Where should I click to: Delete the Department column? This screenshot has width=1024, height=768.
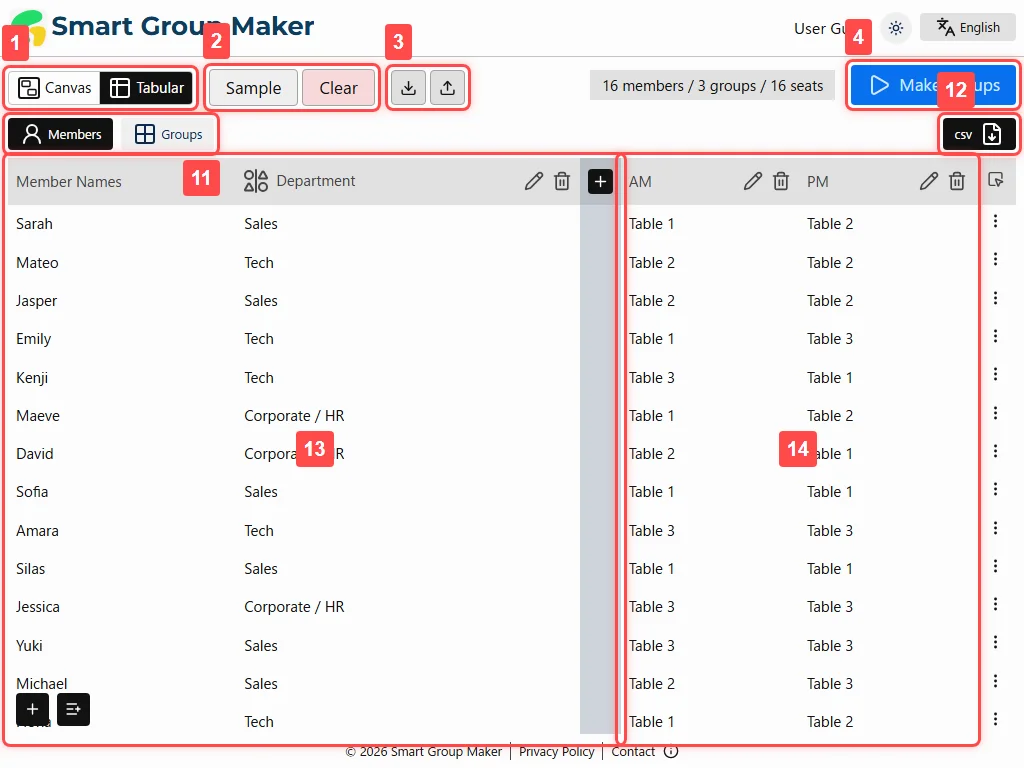point(562,181)
